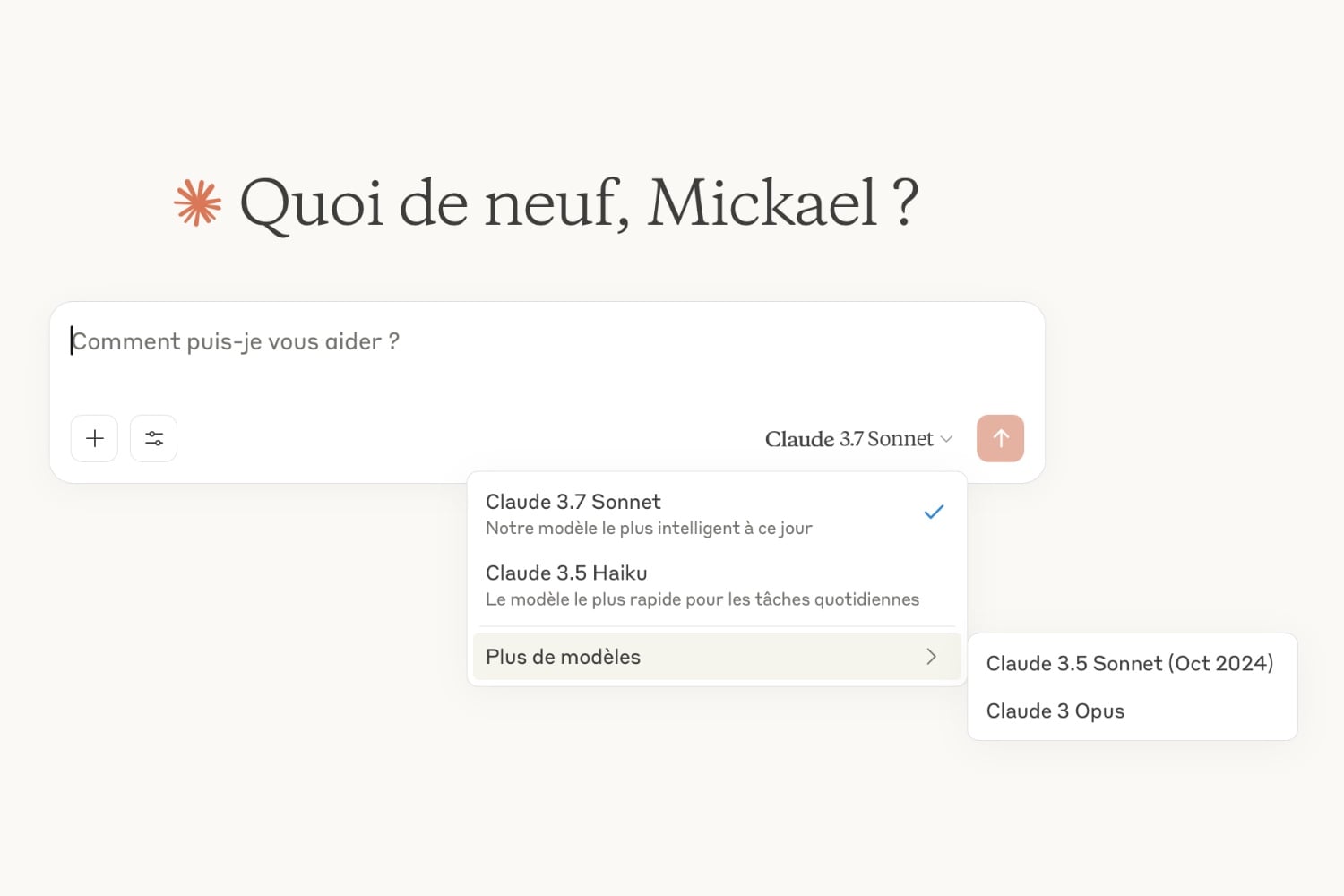Click the blue checkmark beside Claude 3.7 Sonnet
This screenshot has height=896, width=1344.
tap(934, 513)
